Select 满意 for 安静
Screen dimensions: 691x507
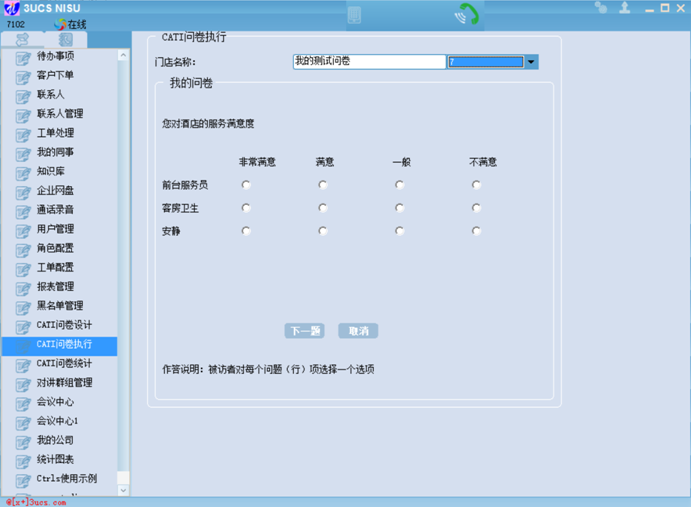point(323,231)
